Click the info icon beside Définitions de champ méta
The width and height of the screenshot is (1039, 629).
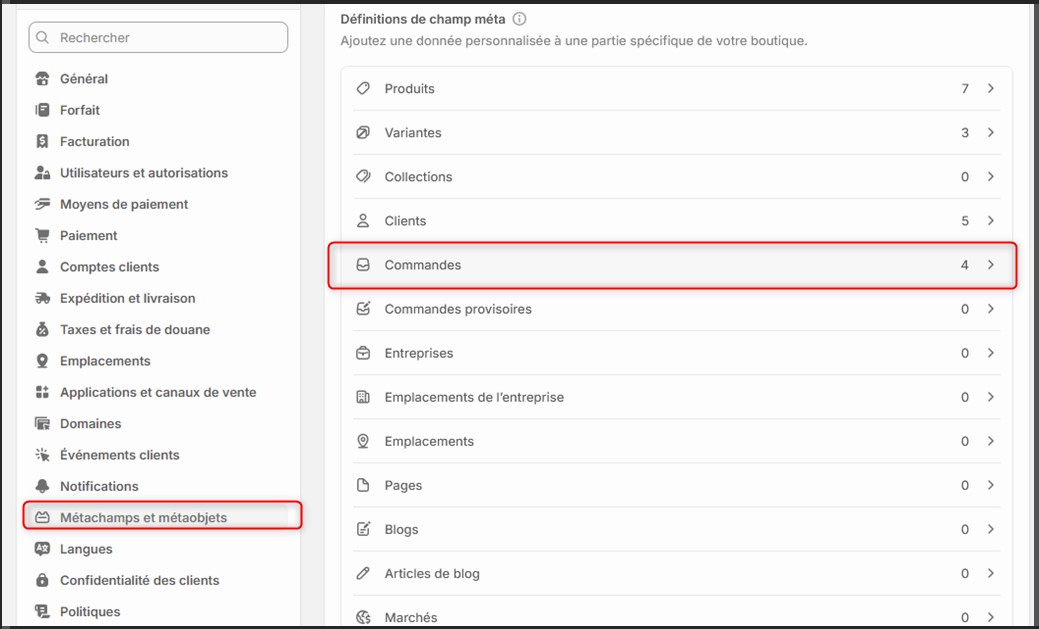[520, 19]
